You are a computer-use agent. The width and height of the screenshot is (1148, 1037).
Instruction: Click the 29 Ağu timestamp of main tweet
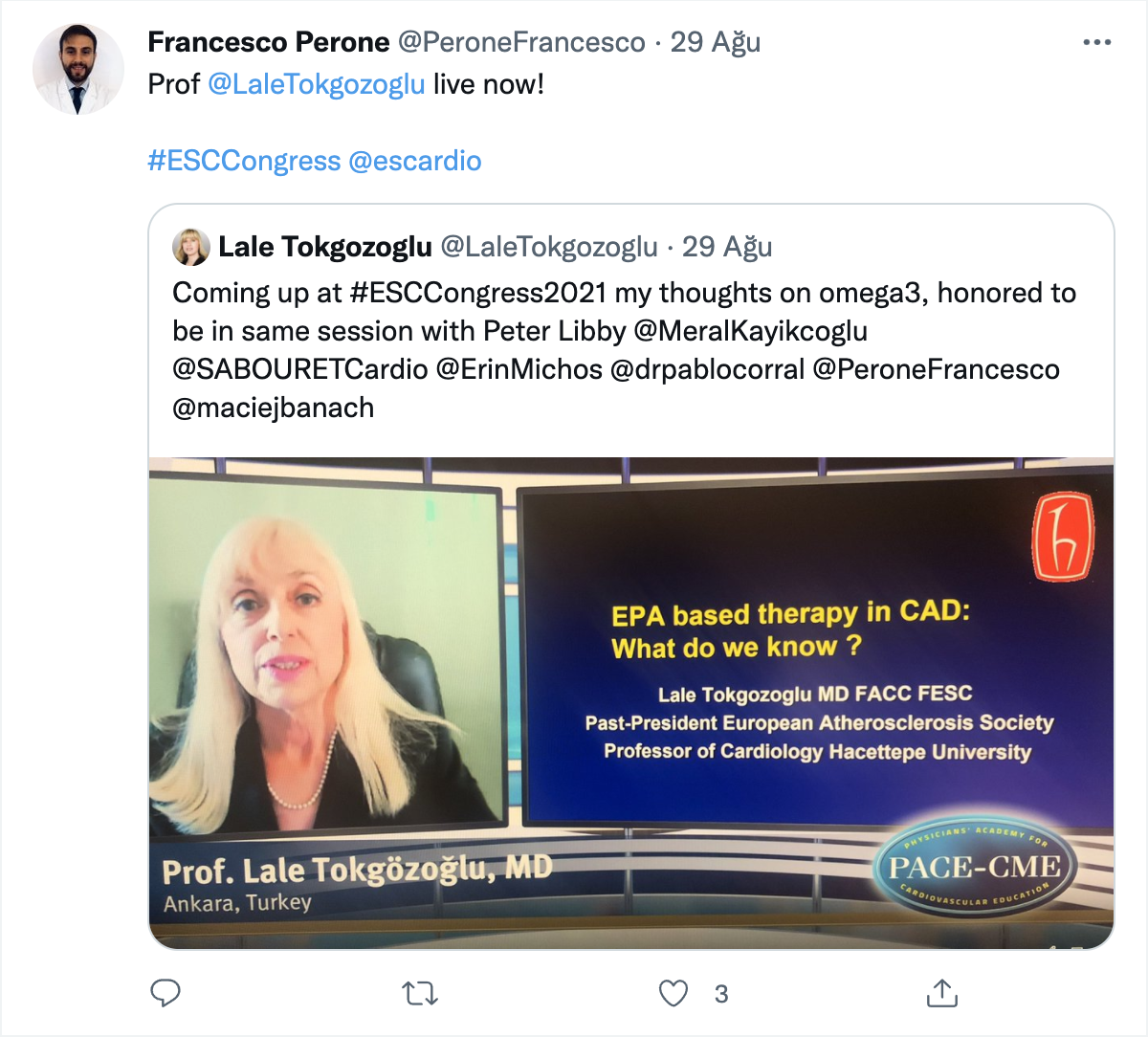(716, 42)
